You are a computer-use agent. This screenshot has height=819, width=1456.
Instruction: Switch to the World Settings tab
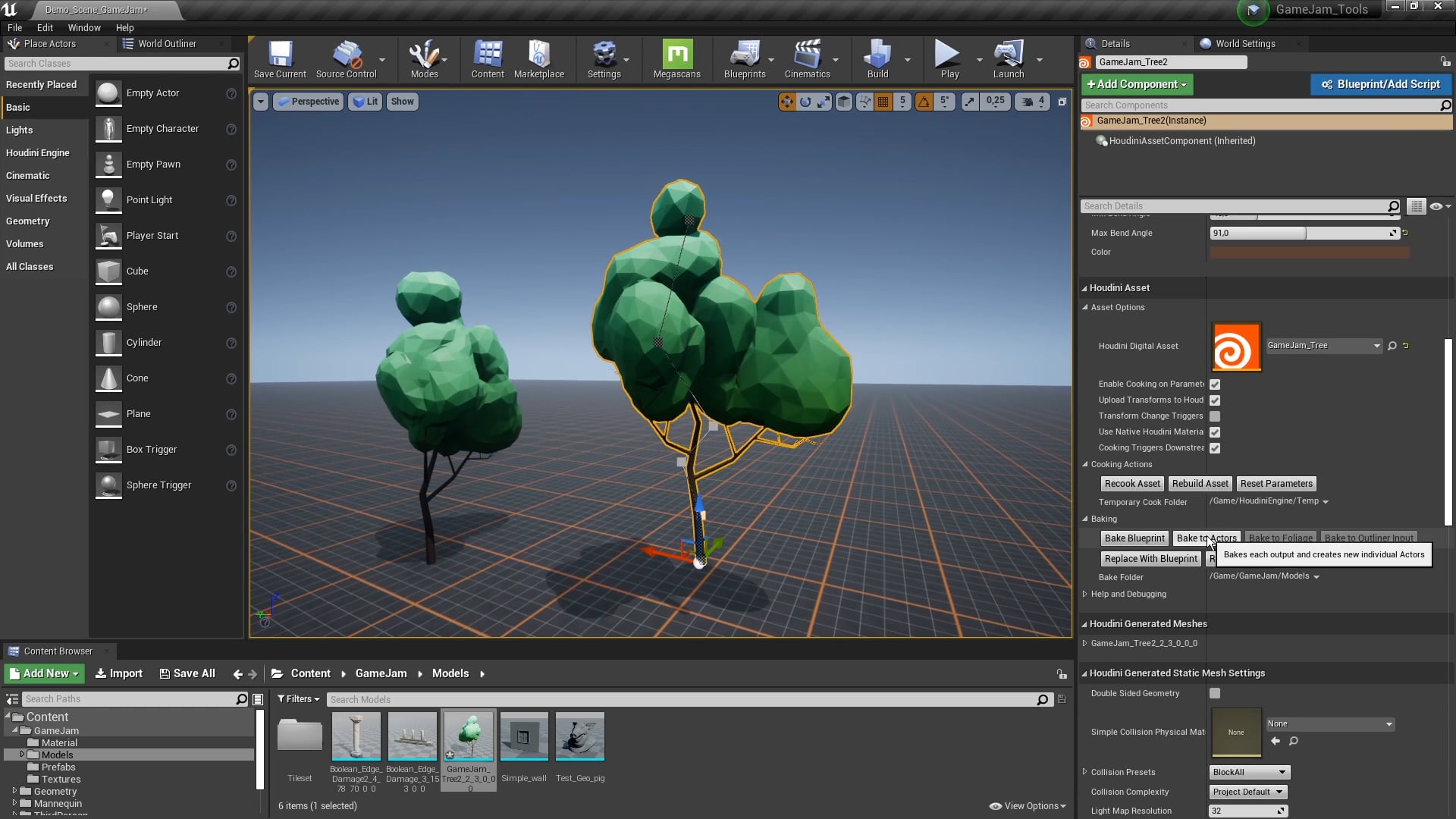(x=1245, y=44)
